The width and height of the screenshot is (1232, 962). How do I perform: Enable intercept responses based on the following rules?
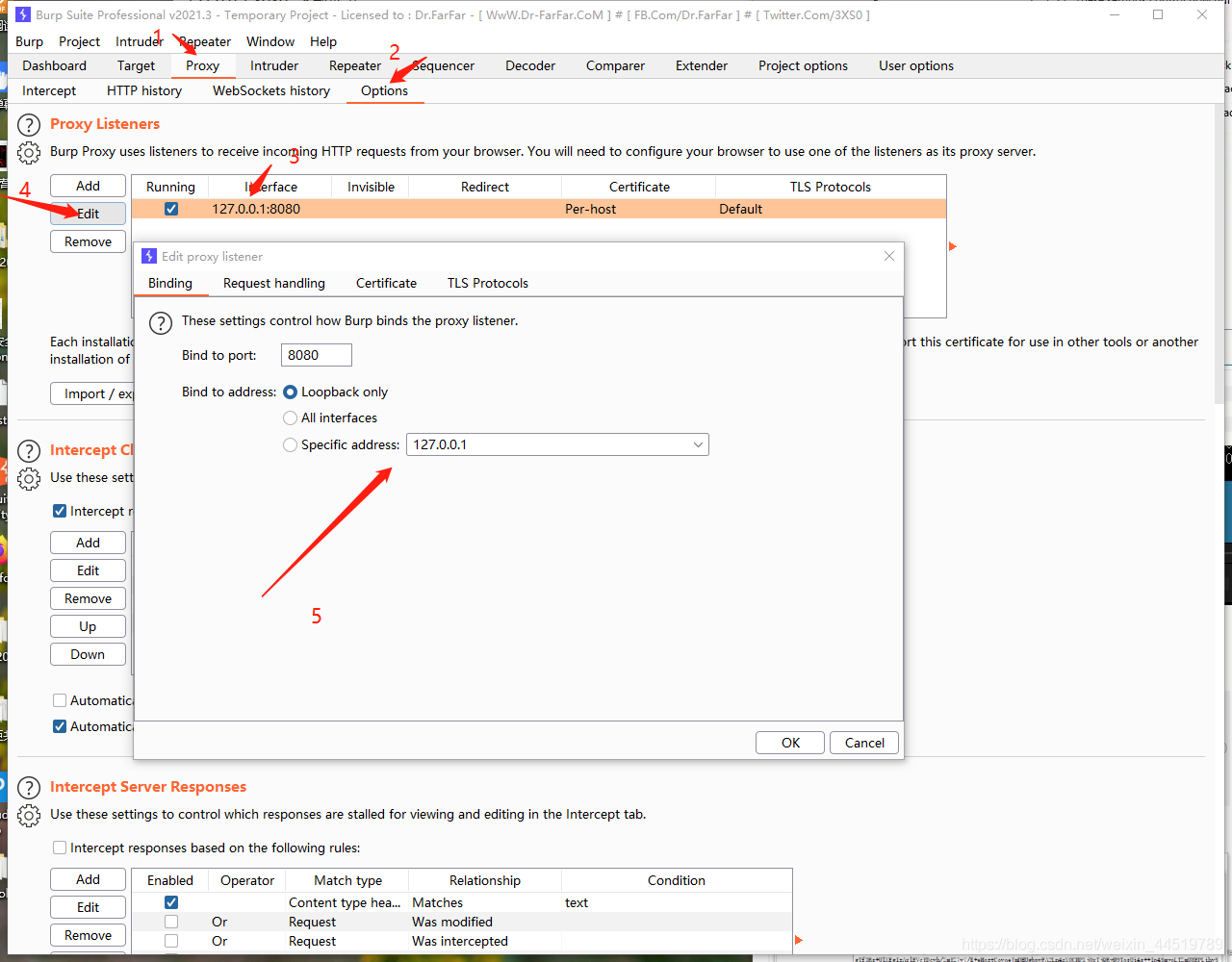click(60, 848)
